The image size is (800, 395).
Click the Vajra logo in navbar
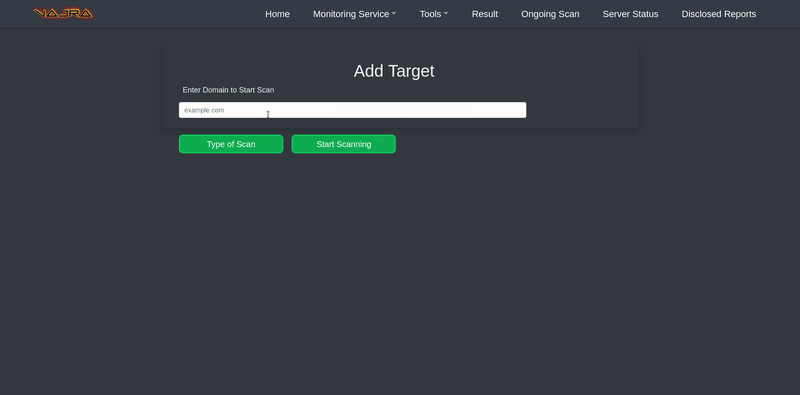[x=63, y=13]
